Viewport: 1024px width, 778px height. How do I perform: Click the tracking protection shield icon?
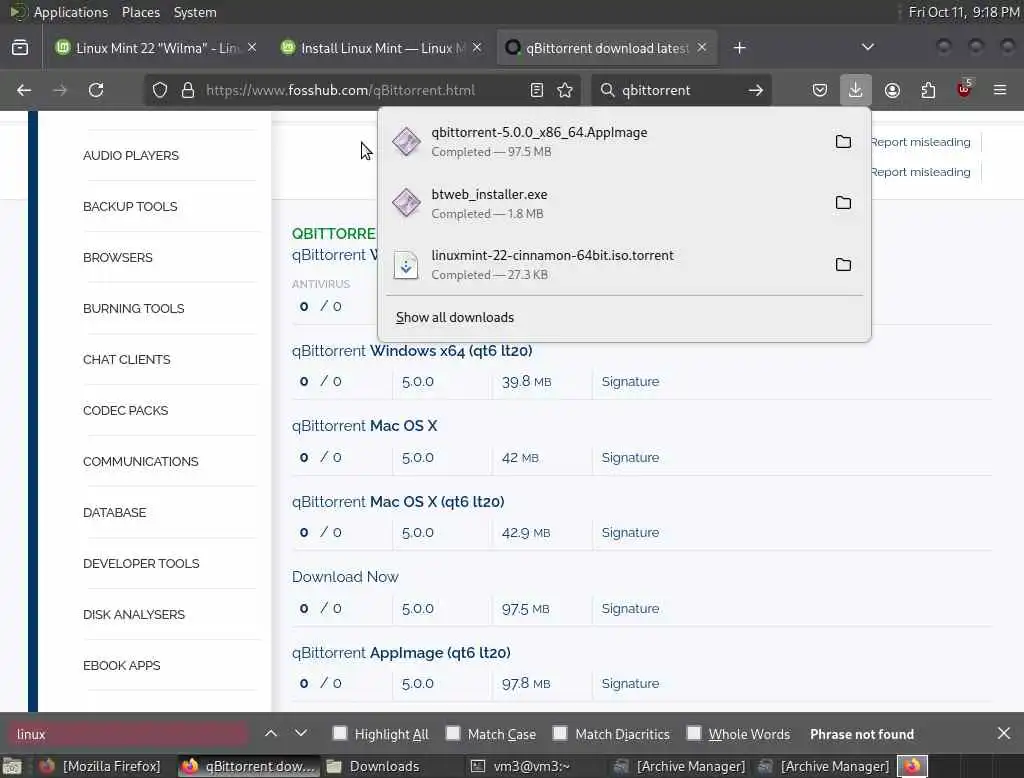(160, 90)
